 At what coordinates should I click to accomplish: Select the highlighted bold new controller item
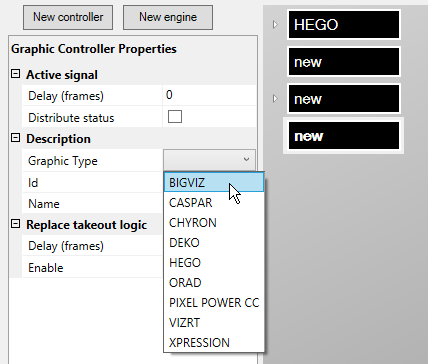pos(344,136)
